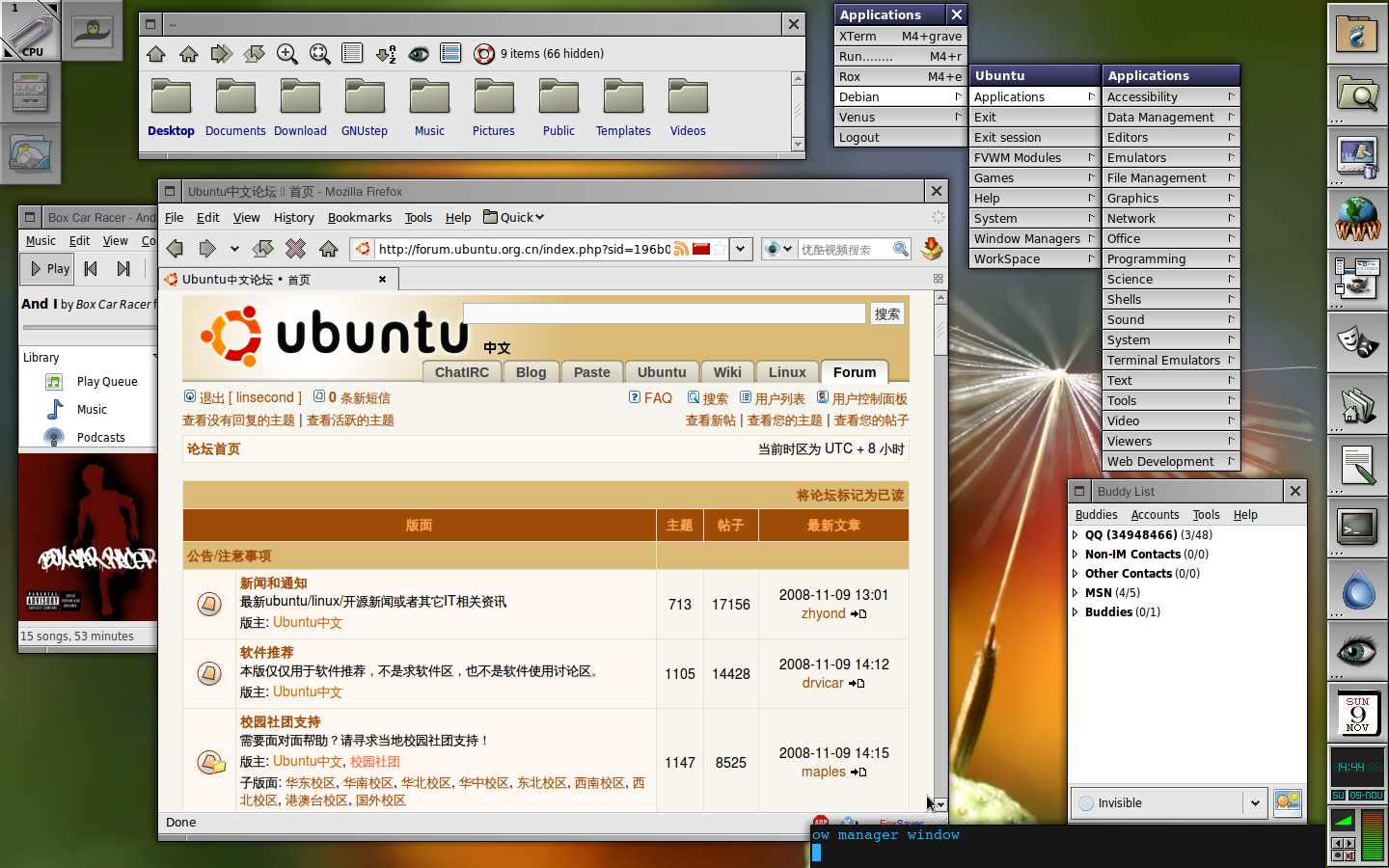
Task: Toggle hidden files eye icon in file manager
Action: (x=419, y=54)
